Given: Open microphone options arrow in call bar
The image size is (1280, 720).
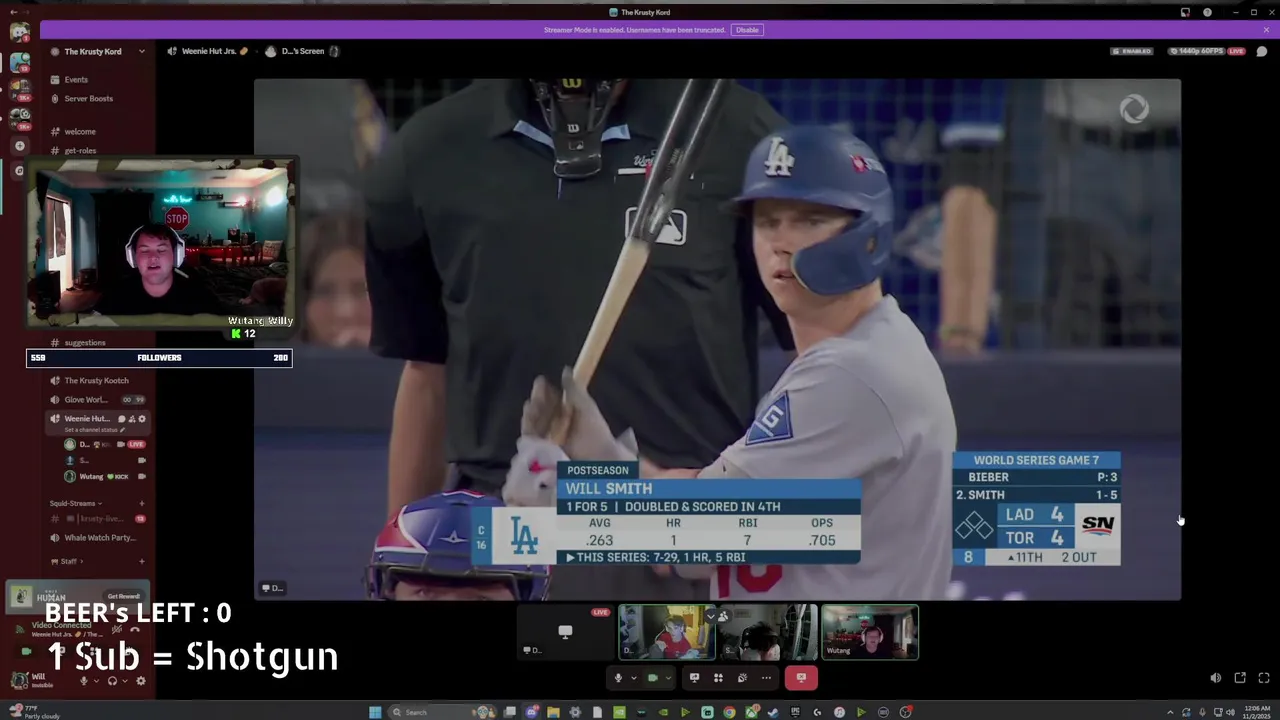Looking at the screenshot, I should 632,678.
